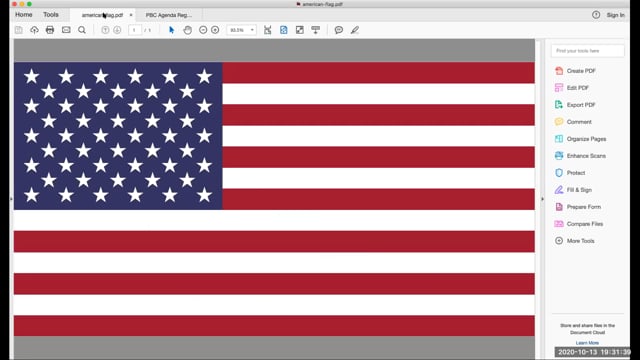Click the Learn More link
The width and height of the screenshot is (640, 360).
coord(587,343)
